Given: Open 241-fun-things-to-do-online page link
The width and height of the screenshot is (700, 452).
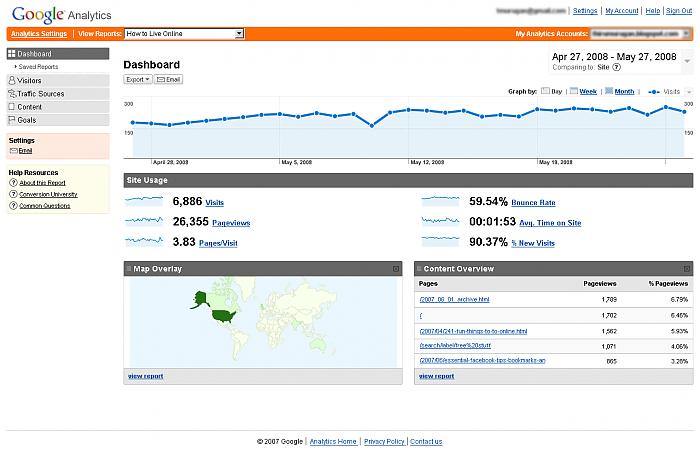Looking at the screenshot, I should pyautogui.click(x=473, y=331).
